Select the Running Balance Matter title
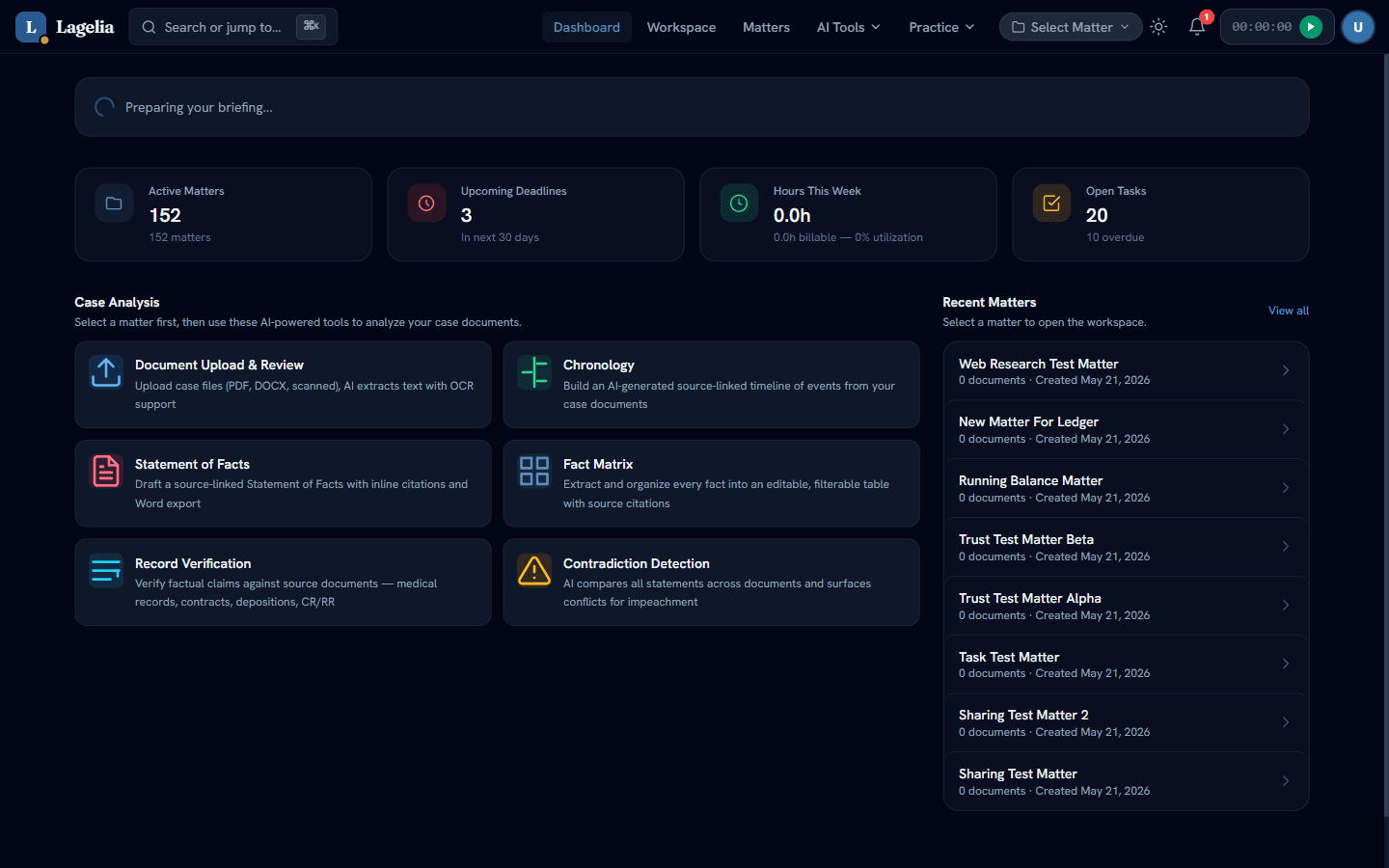Viewport: 1389px width, 868px height. (1030, 480)
